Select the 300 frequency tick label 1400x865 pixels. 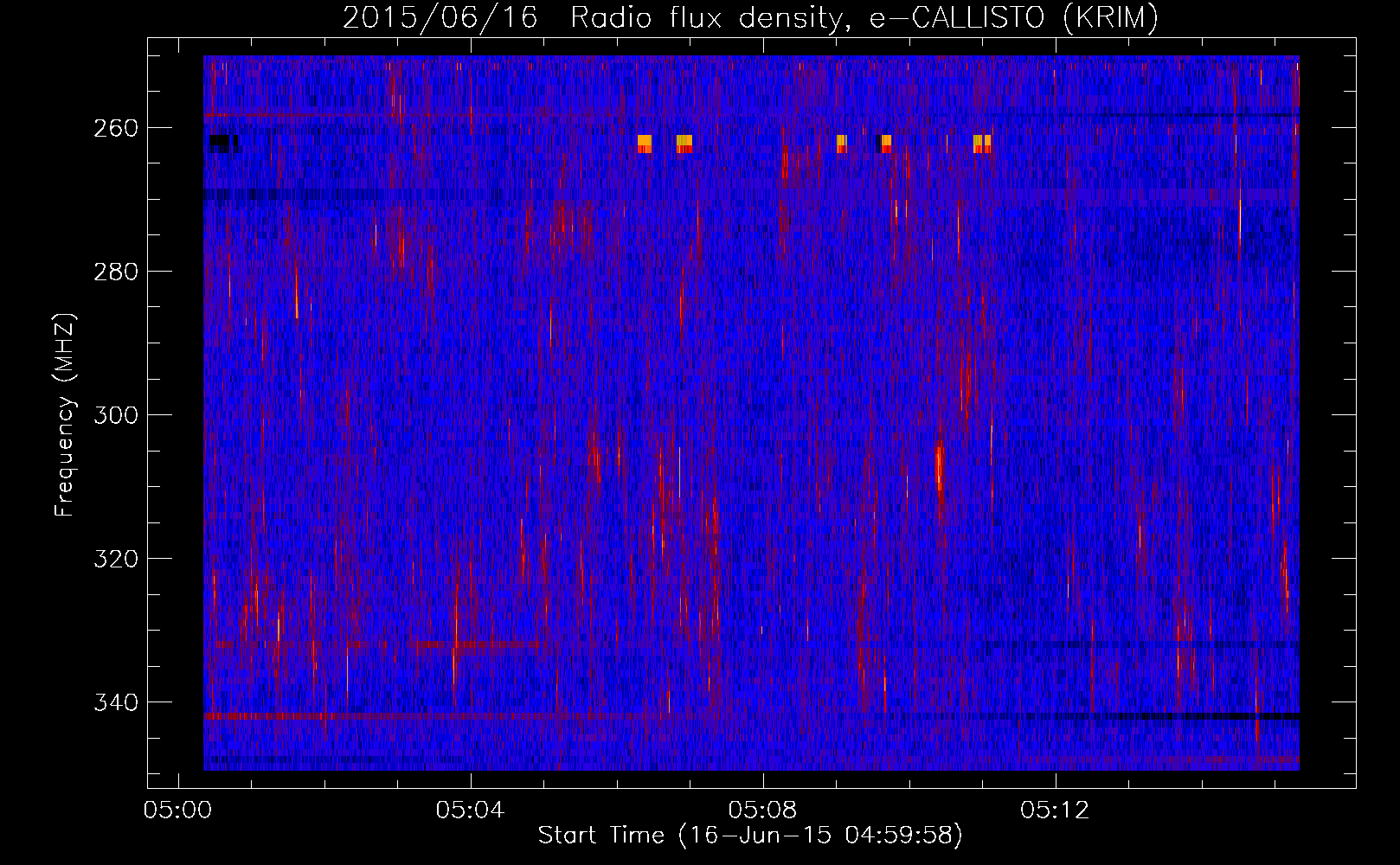point(116,415)
